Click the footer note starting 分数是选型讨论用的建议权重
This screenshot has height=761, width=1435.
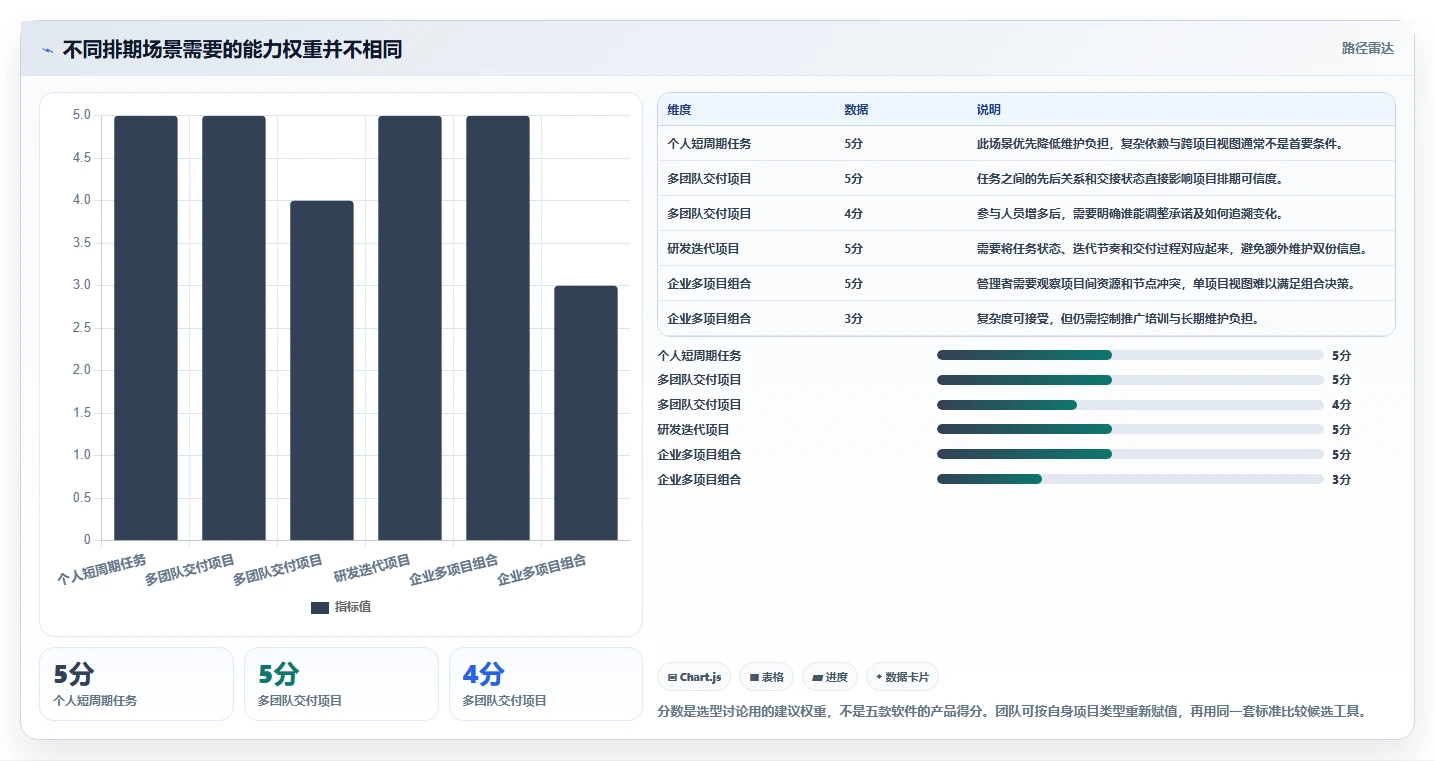point(1011,712)
